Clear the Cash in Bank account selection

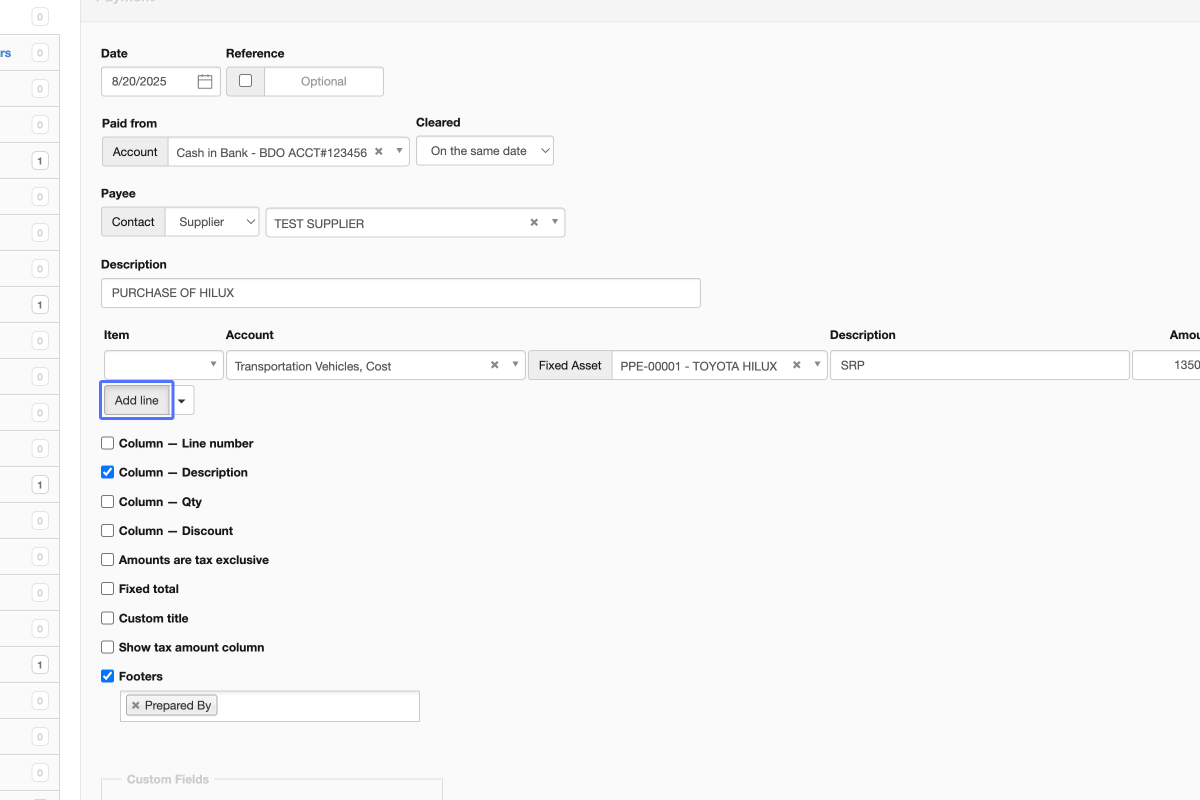click(378, 152)
